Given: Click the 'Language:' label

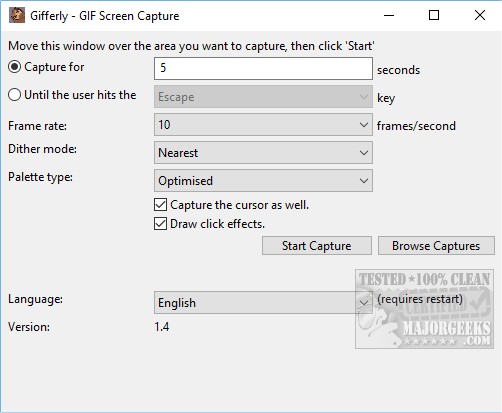Looking at the screenshot, I should 35,299.
